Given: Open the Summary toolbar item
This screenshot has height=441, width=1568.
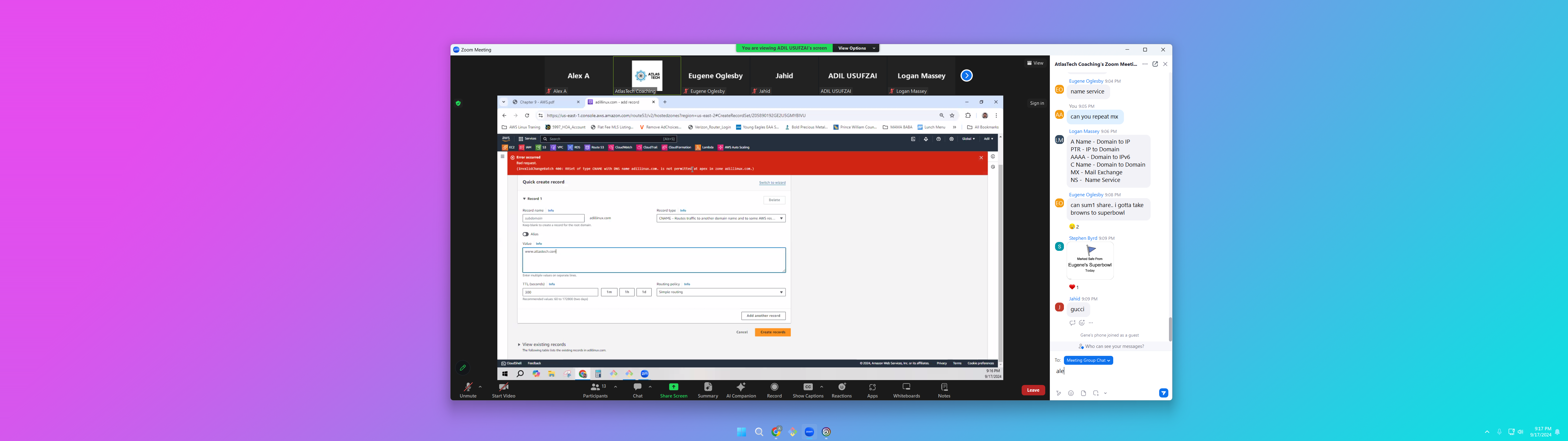Looking at the screenshot, I should (x=707, y=390).
